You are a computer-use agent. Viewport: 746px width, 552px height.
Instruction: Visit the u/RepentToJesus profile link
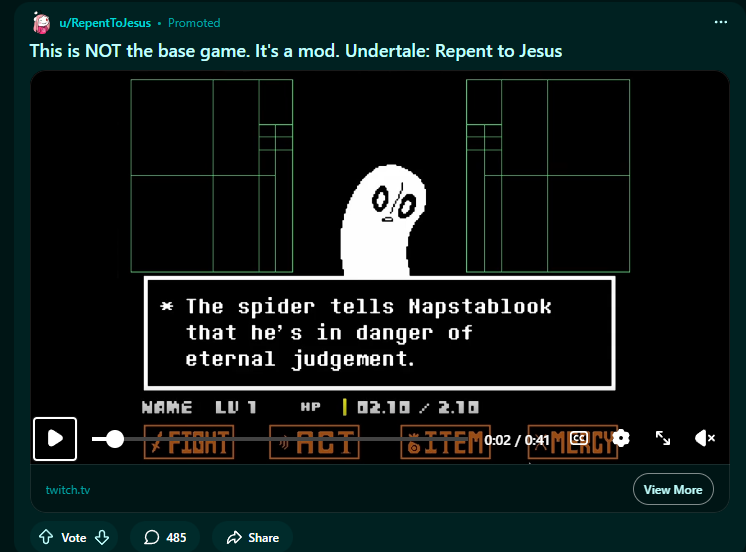tap(105, 23)
